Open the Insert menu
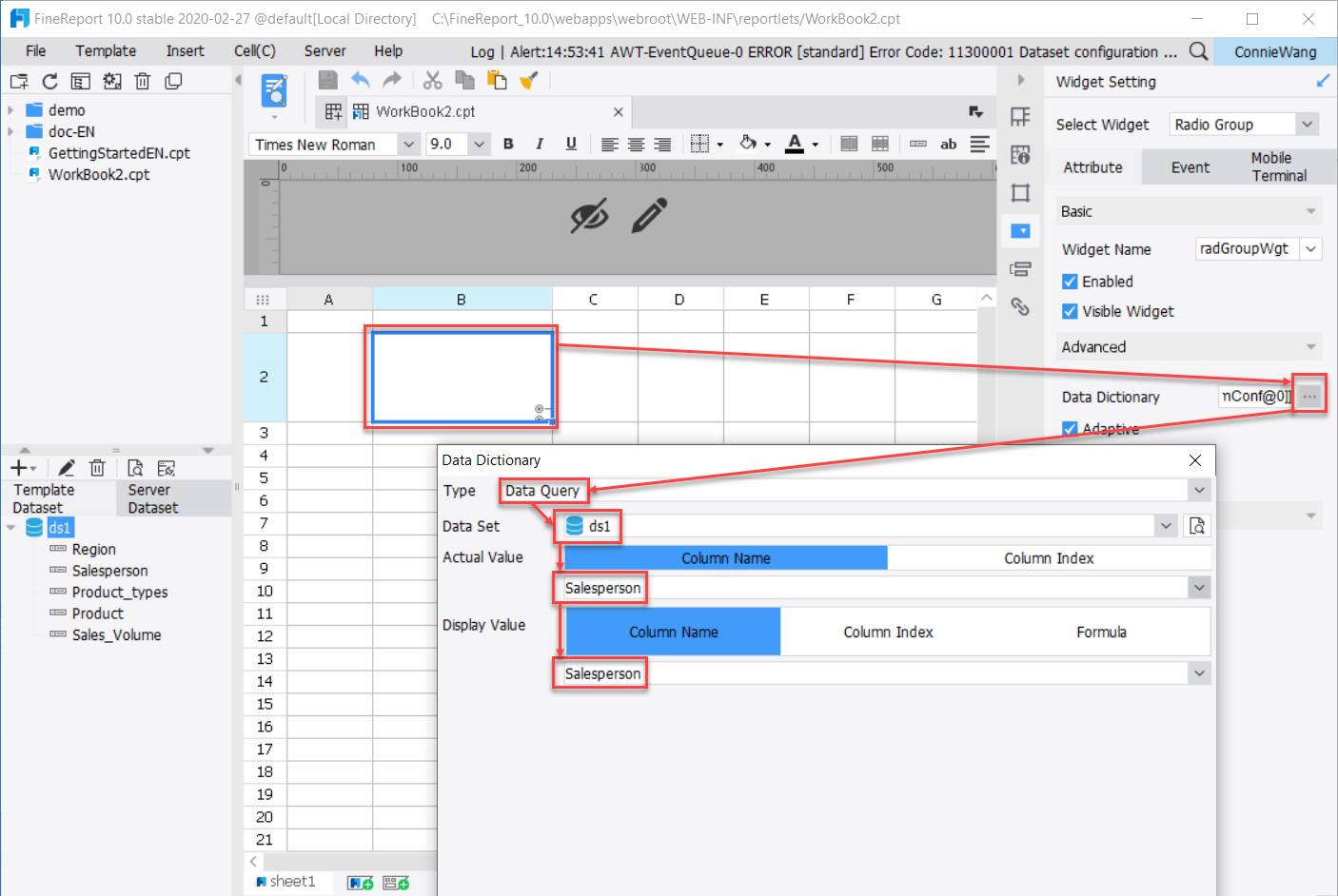This screenshot has width=1338, height=896. [x=185, y=50]
